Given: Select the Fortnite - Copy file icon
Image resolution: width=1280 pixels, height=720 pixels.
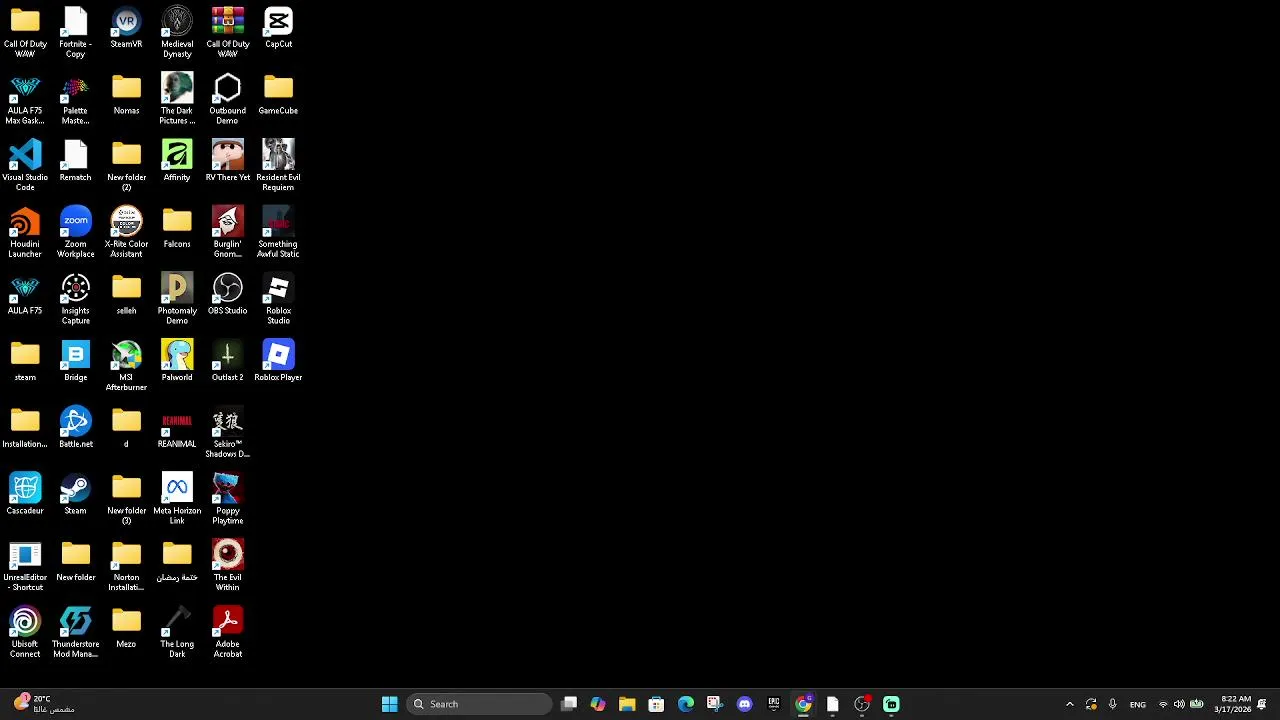Looking at the screenshot, I should point(75,33).
